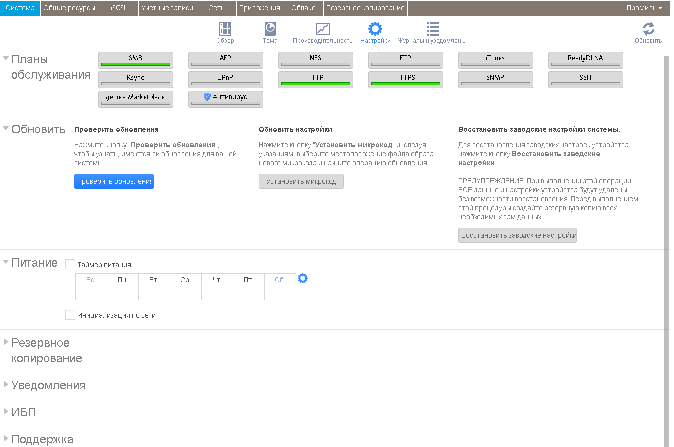Toggle the Антивирус service button
The height and width of the screenshot is (447, 674).
coord(225,99)
